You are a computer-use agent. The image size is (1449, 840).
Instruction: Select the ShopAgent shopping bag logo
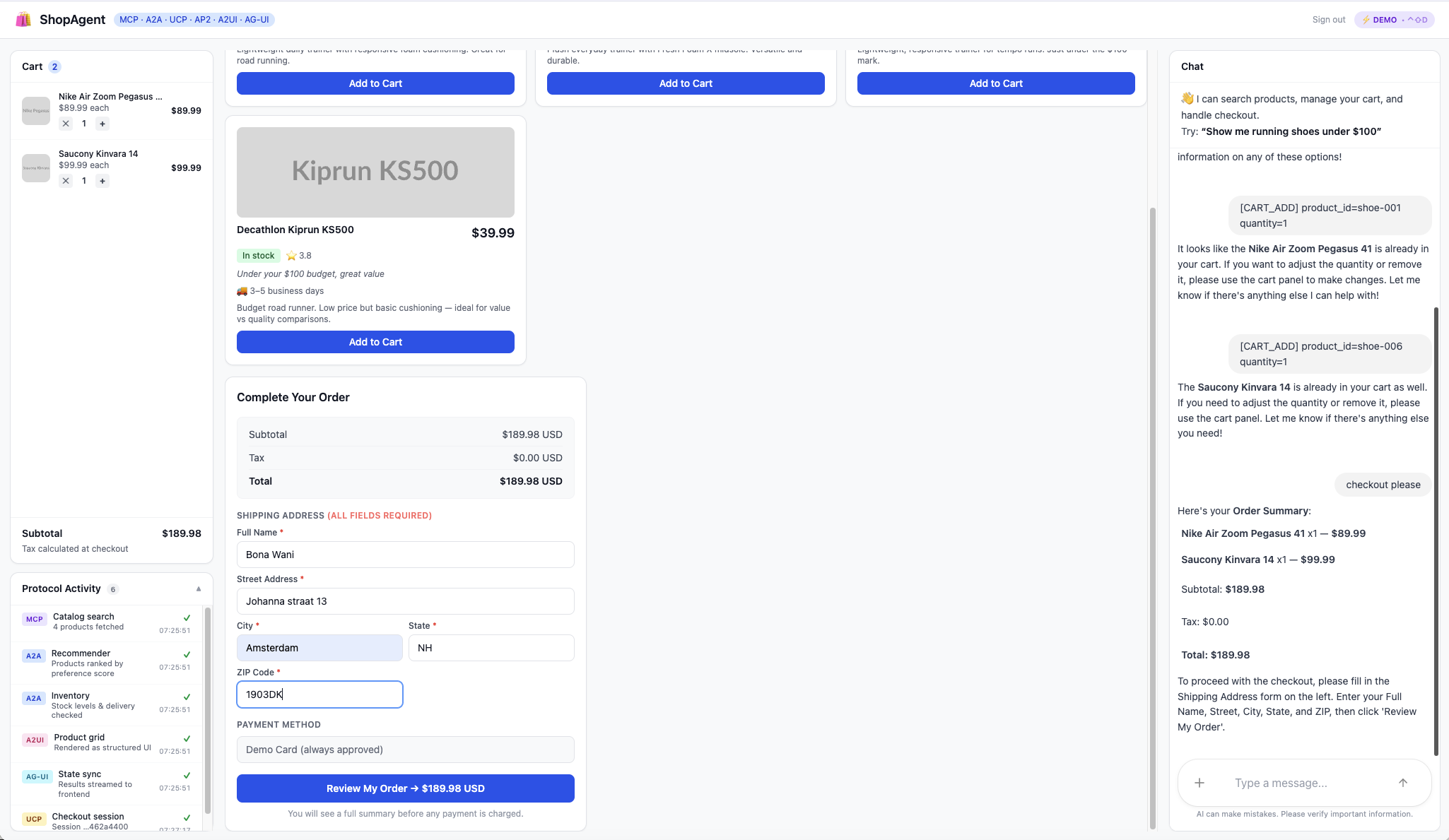[23, 19]
